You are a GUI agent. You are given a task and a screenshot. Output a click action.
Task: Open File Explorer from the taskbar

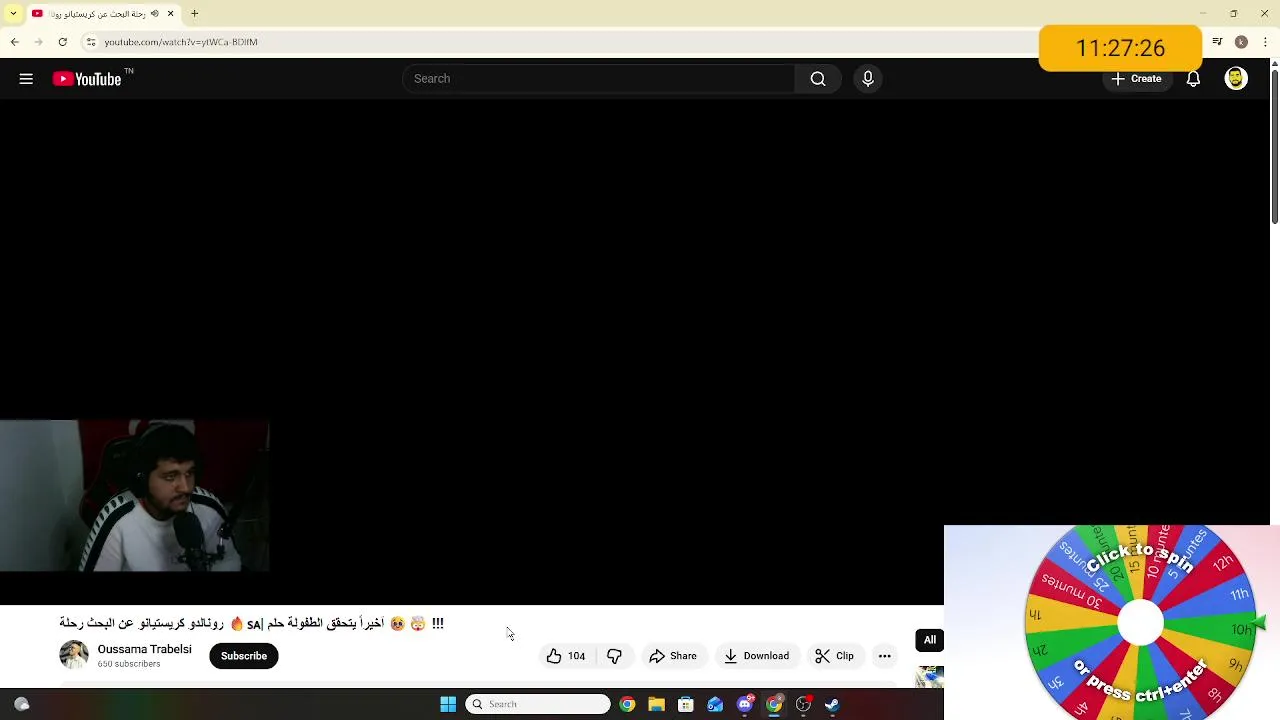click(656, 704)
